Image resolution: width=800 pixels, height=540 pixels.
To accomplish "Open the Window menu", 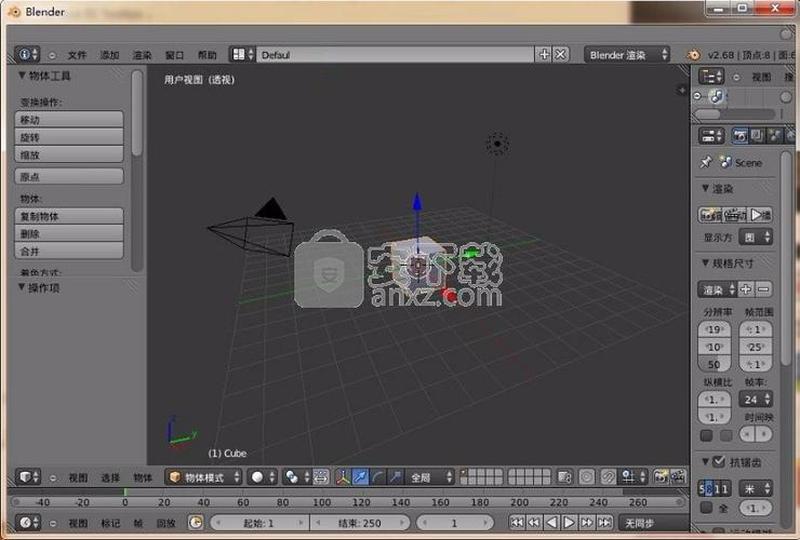I will pyautogui.click(x=174, y=54).
